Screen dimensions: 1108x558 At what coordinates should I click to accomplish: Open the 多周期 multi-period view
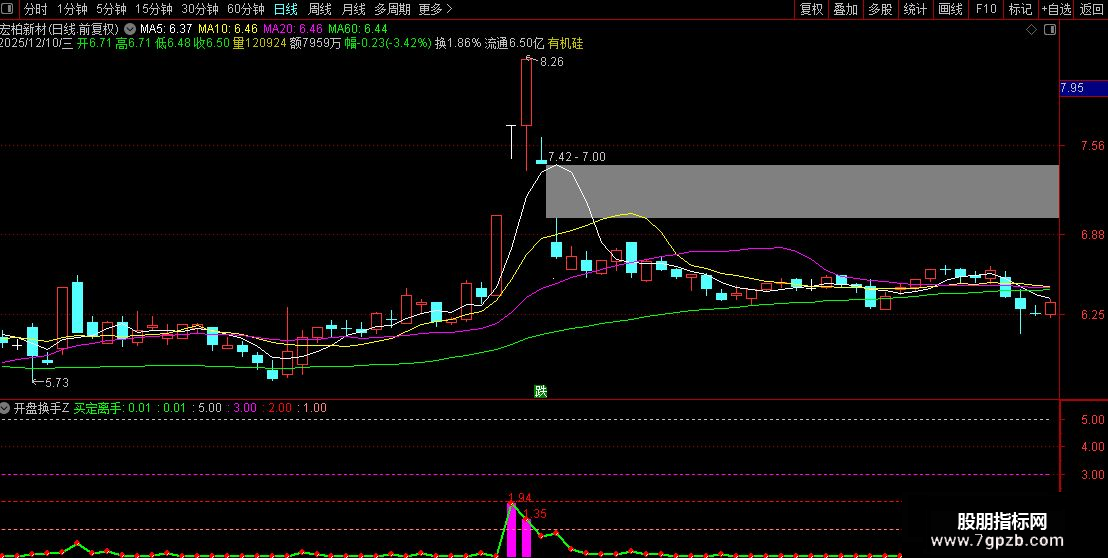click(392, 9)
